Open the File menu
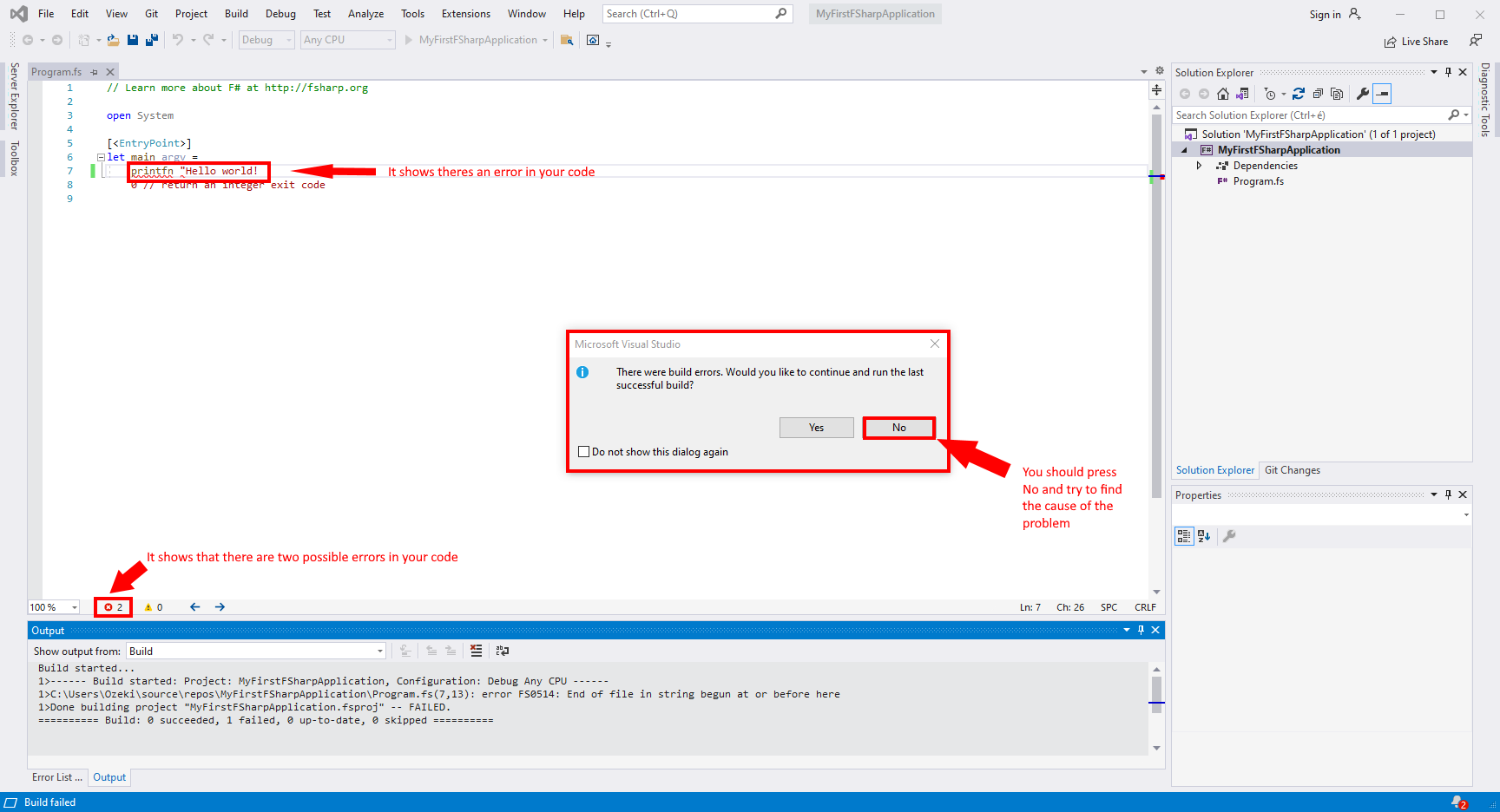Screen dimensions: 1500x812 coord(46,14)
